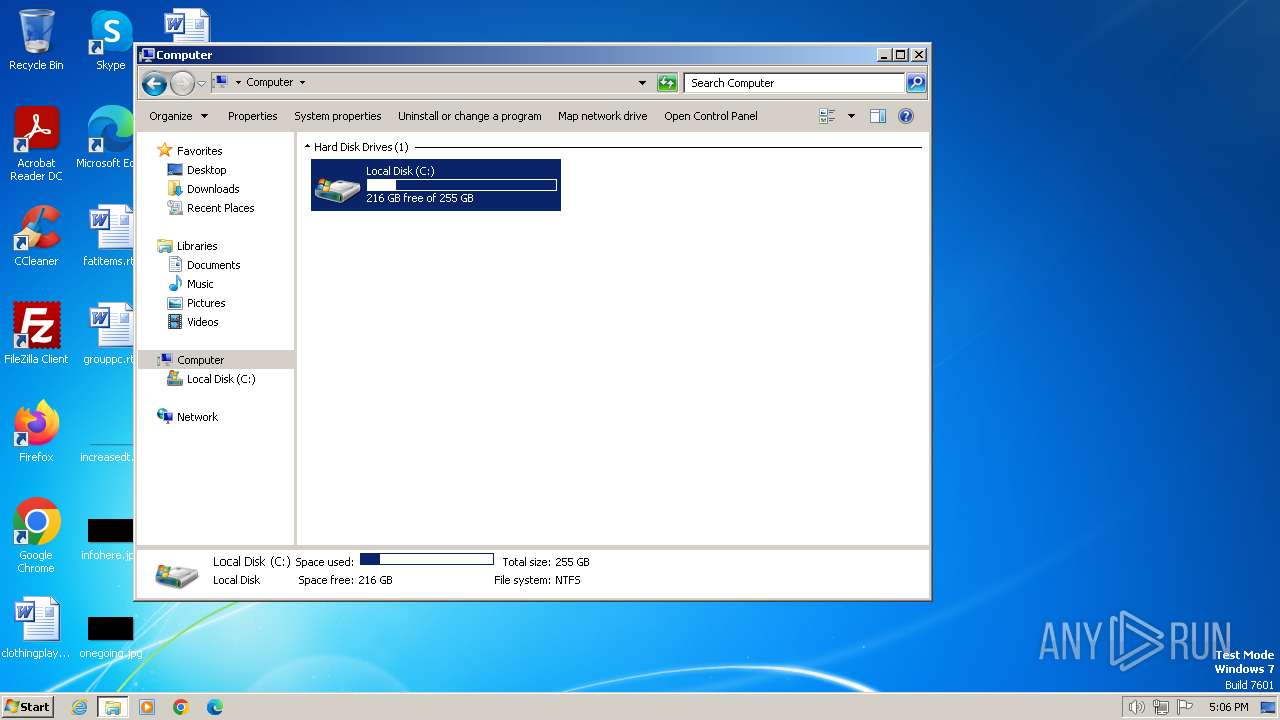Open the Music library
Image resolution: width=1280 pixels, height=720 pixels.
[200, 284]
